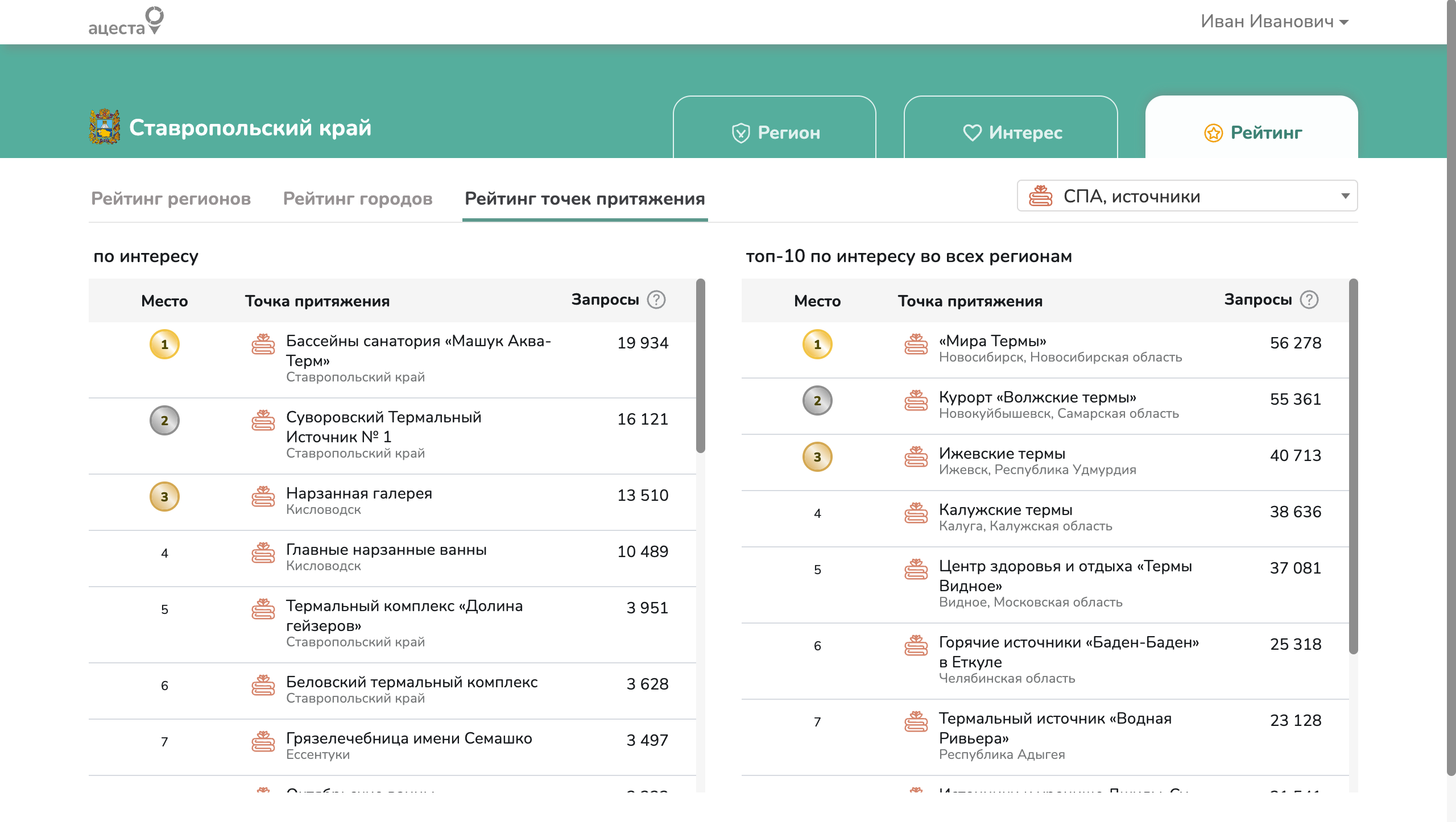Image resolution: width=1456 pixels, height=822 pixels.
Task: Click the shield icon in the Регион tab
Action: coord(741,133)
